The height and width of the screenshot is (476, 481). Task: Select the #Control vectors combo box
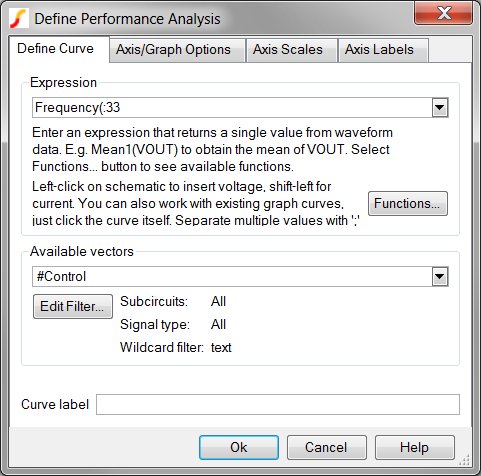(x=240, y=277)
